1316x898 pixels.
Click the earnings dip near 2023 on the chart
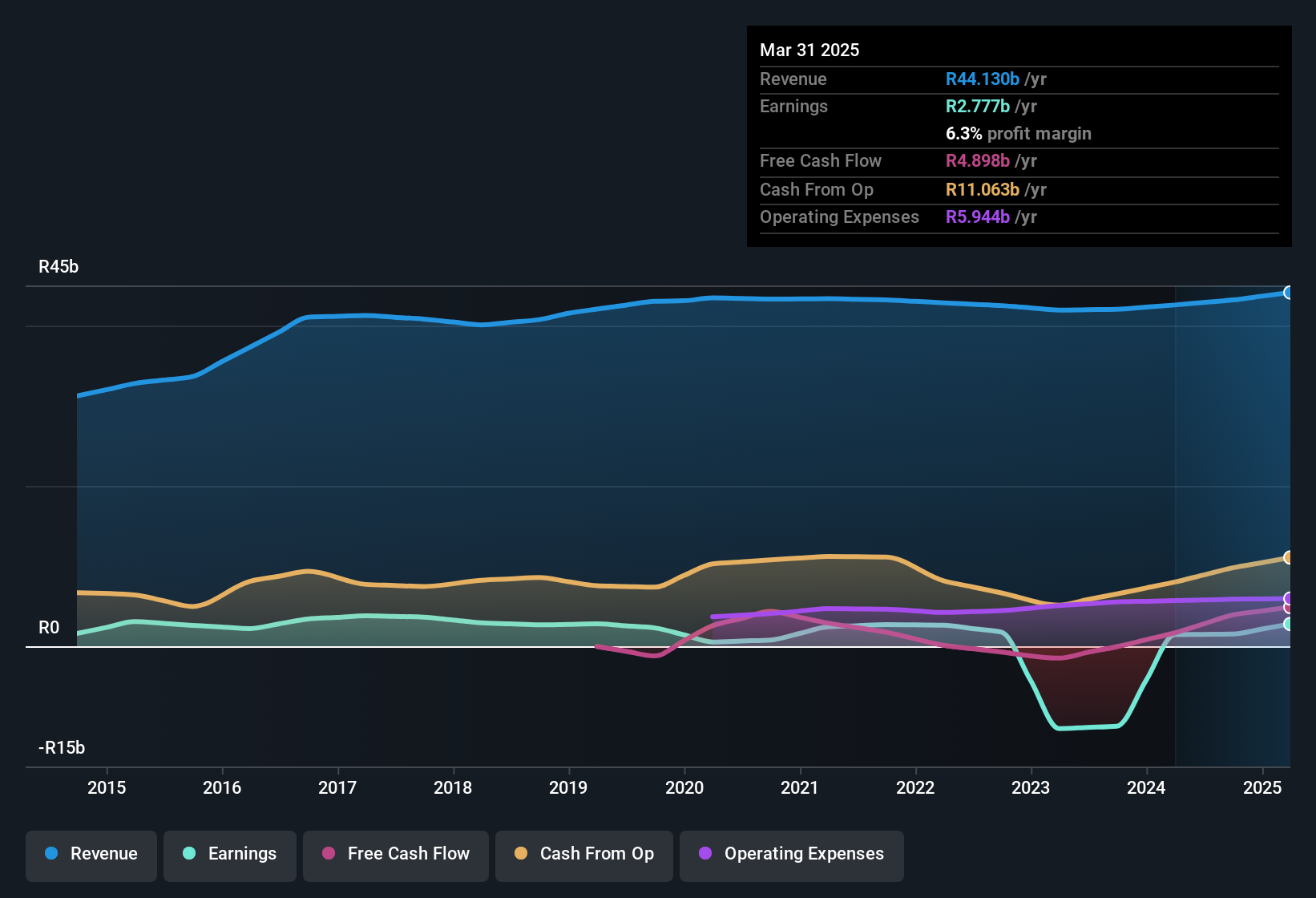pos(1086,728)
